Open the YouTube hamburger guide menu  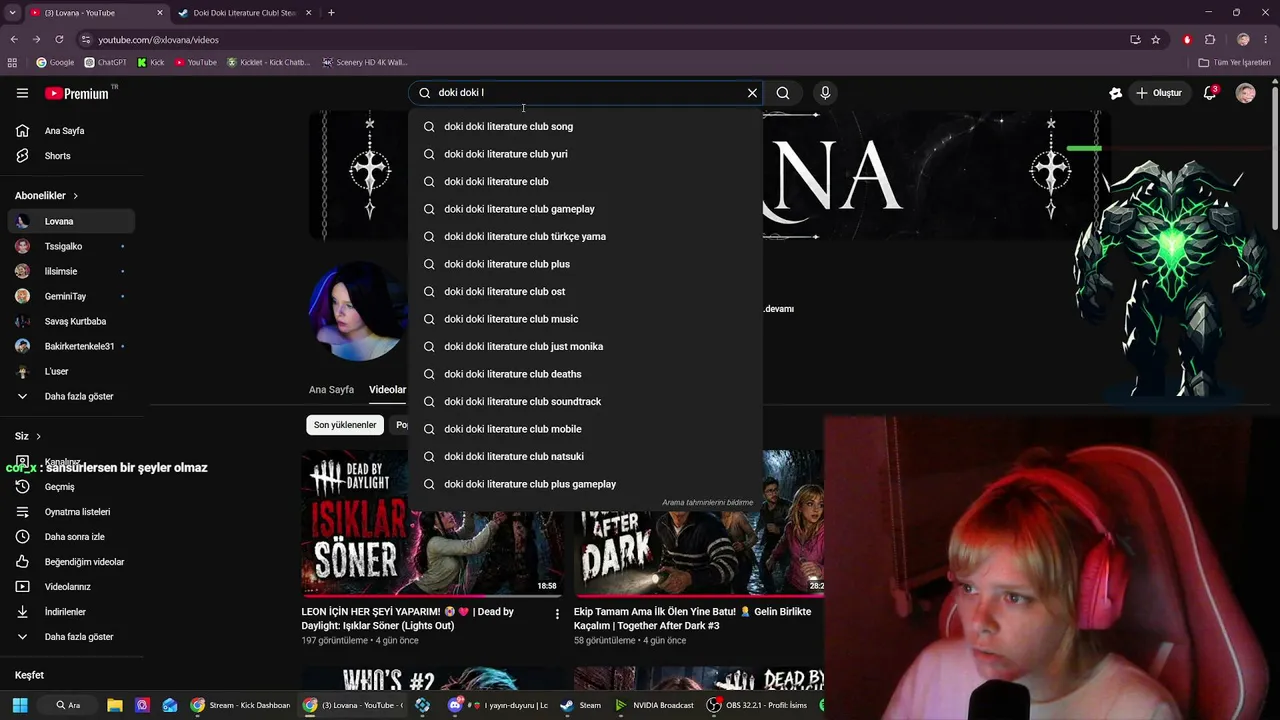[x=22, y=93]
